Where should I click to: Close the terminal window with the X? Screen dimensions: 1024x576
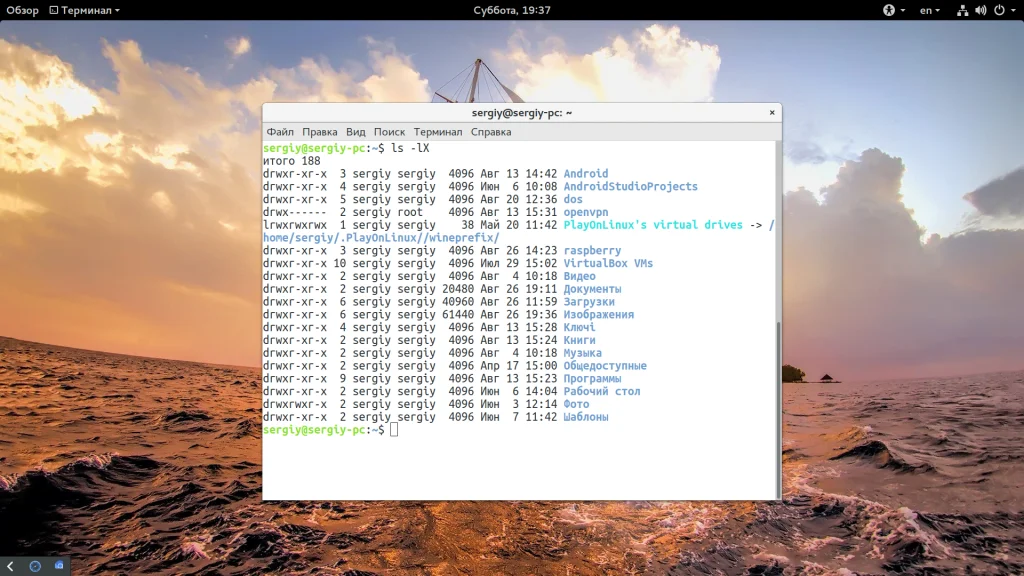(x=771, y=113)
